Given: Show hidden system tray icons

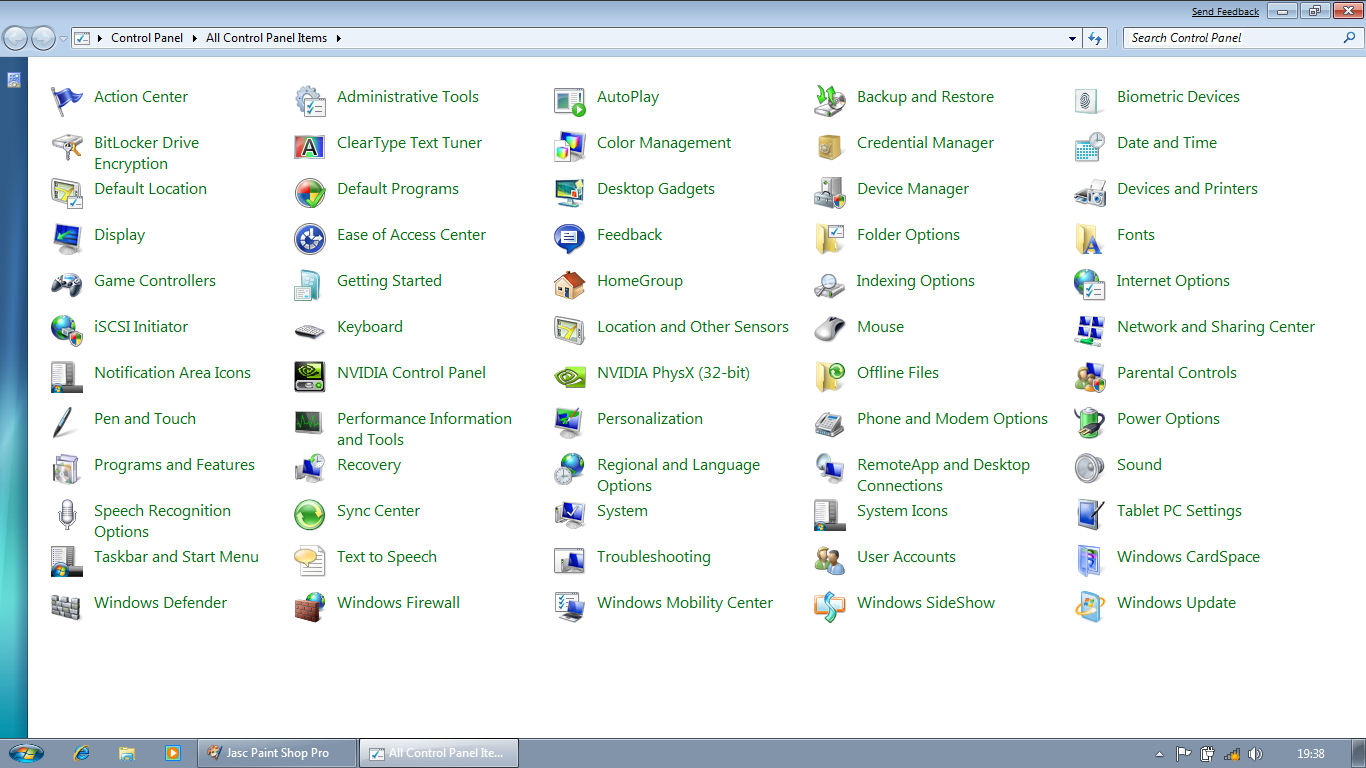Looking at the screenshot, I should (x=1159, y=754).
